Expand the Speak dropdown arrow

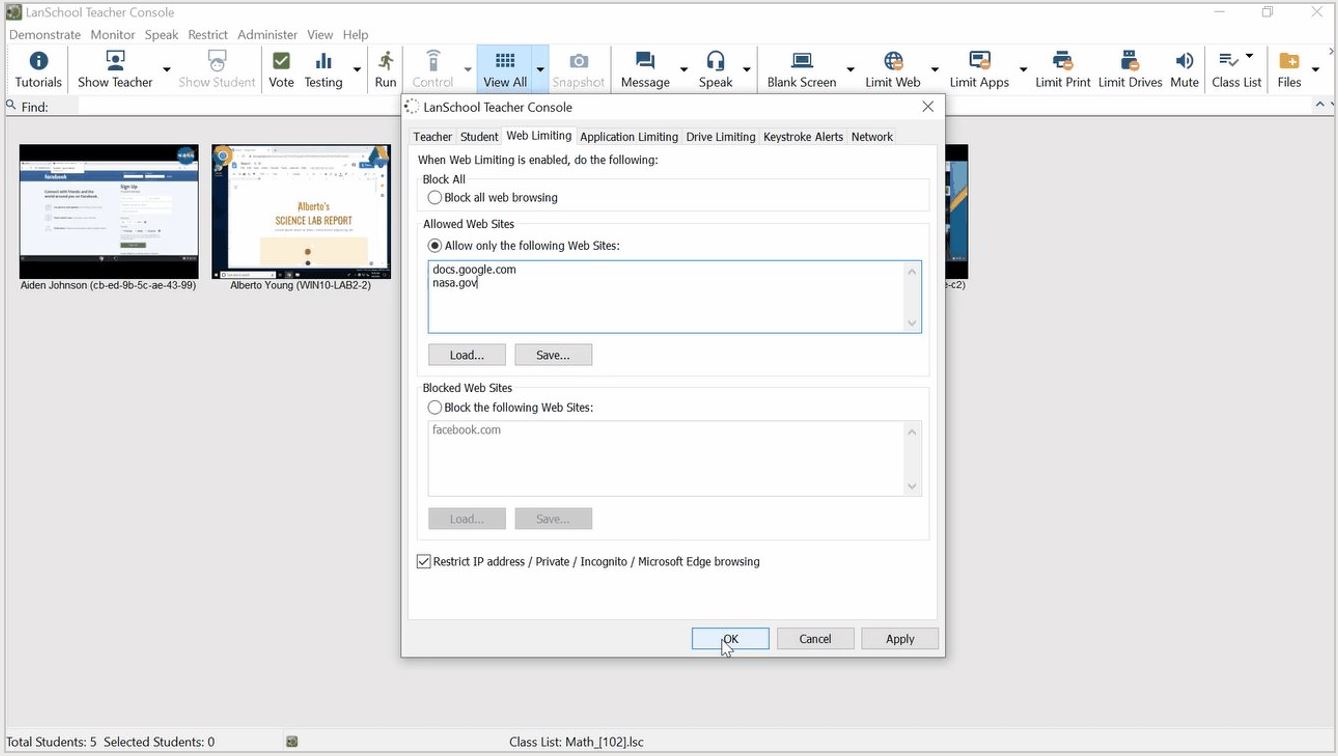pos(746,70)
